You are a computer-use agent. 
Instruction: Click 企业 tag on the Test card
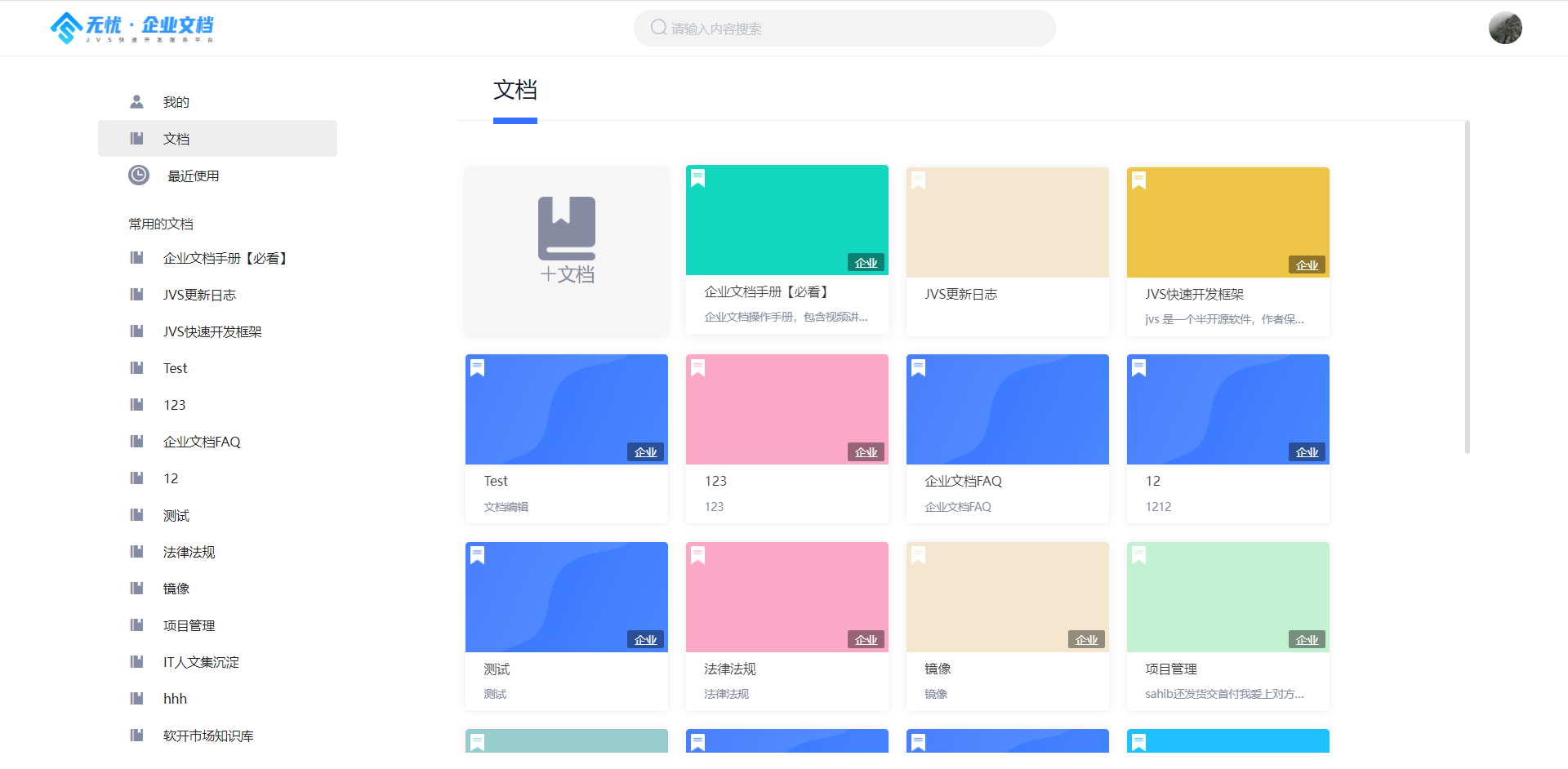[645, 452]
